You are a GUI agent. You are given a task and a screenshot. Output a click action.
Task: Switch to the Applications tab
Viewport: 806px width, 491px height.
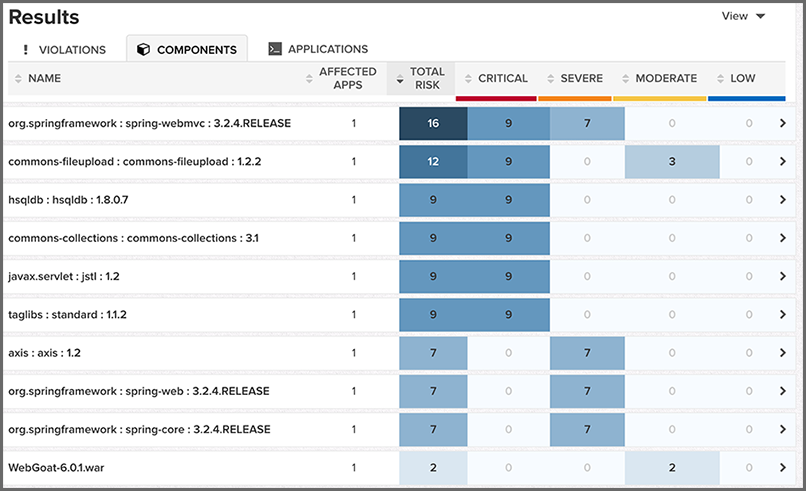tap(318, 49)
